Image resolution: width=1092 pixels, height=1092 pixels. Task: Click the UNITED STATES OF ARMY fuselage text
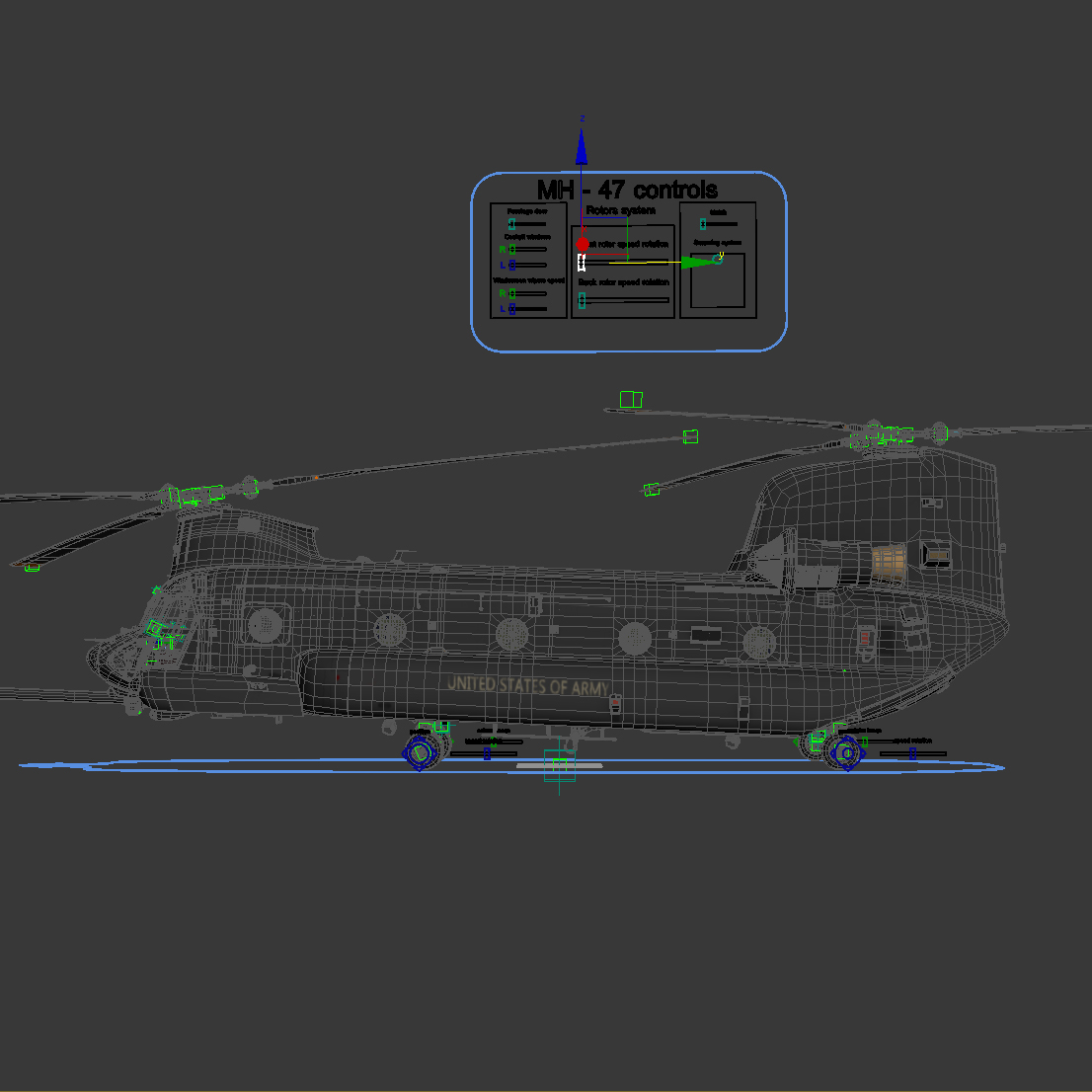(x=528, y=684)
